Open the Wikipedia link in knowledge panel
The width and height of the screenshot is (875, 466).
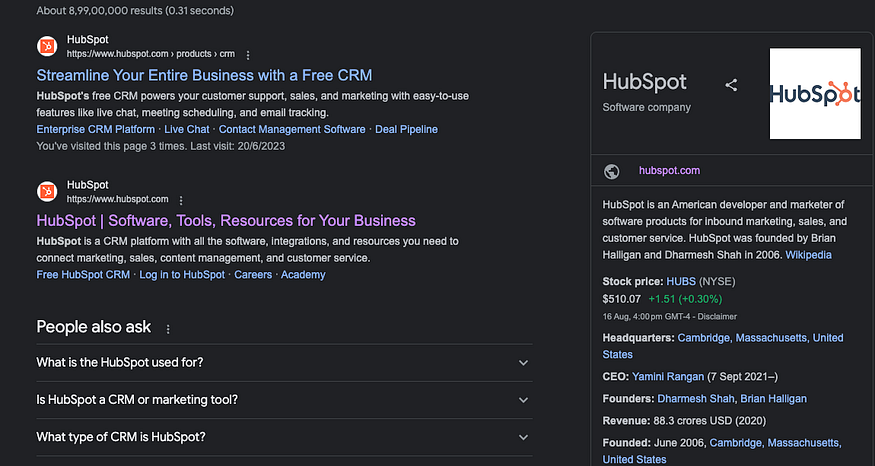click(809, 255)
